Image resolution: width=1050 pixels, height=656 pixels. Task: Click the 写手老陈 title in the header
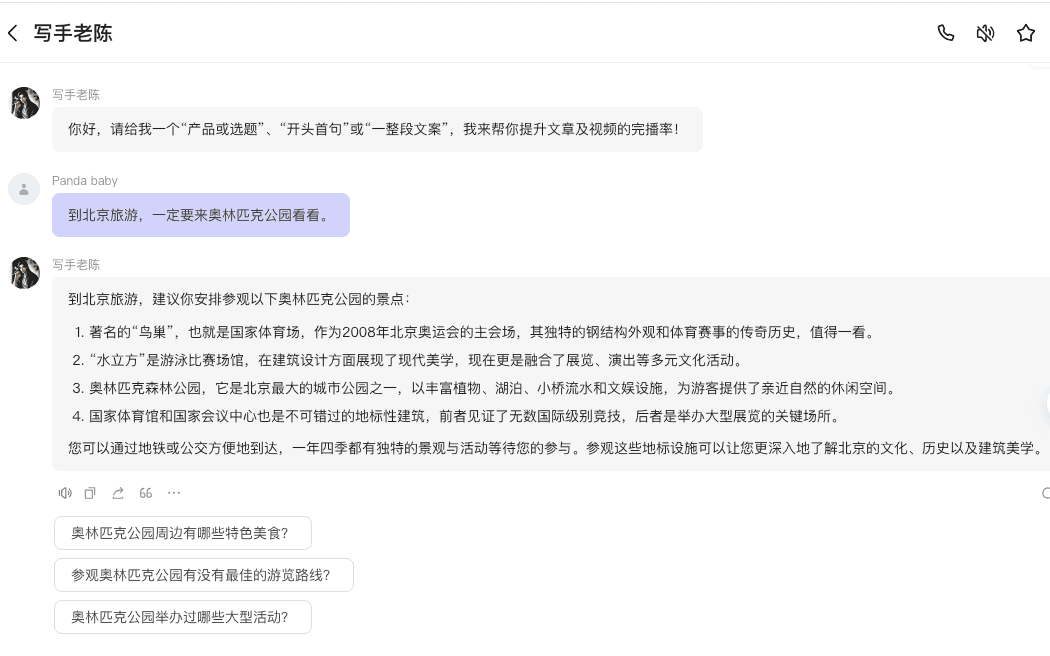point(73,33)
